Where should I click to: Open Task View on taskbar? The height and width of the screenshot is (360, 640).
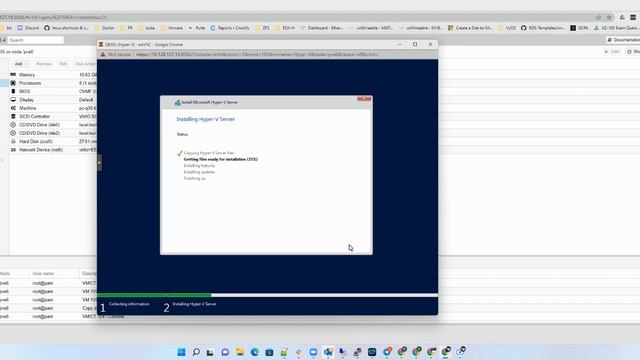pos(210,352)
